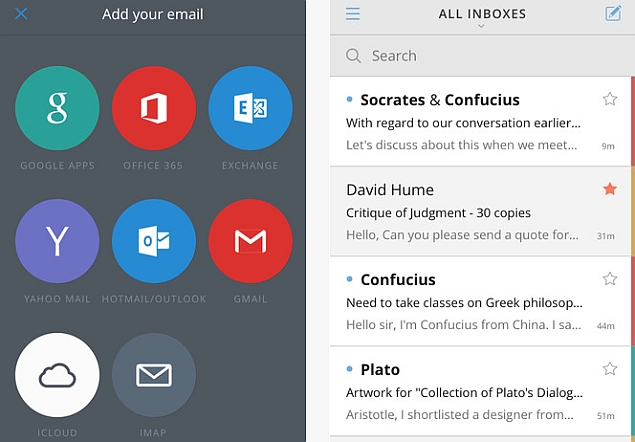
Task: Unstar the David Hume email
Action: pos(609,189)
